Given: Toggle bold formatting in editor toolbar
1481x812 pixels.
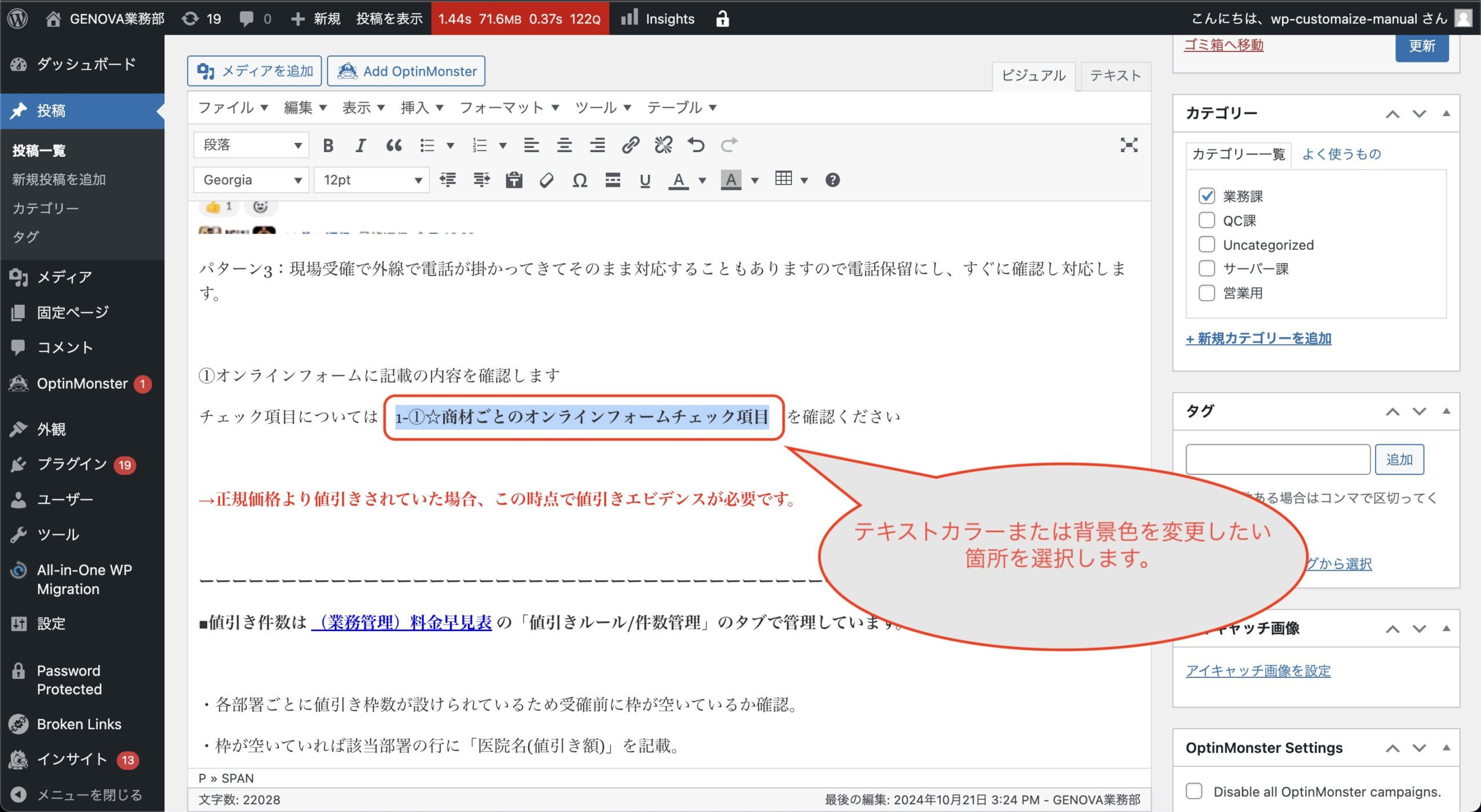Looking at the screenshot, I should tap(328, 145).
